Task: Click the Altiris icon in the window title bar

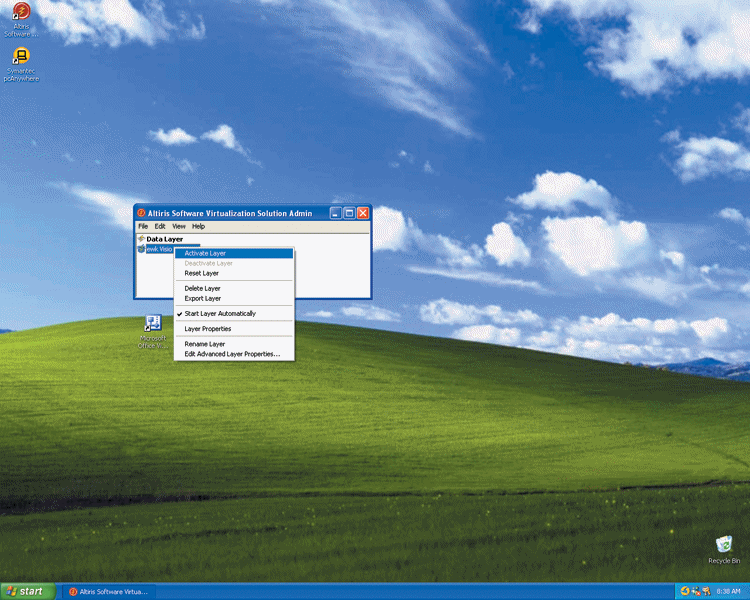Action: point(141,213)
